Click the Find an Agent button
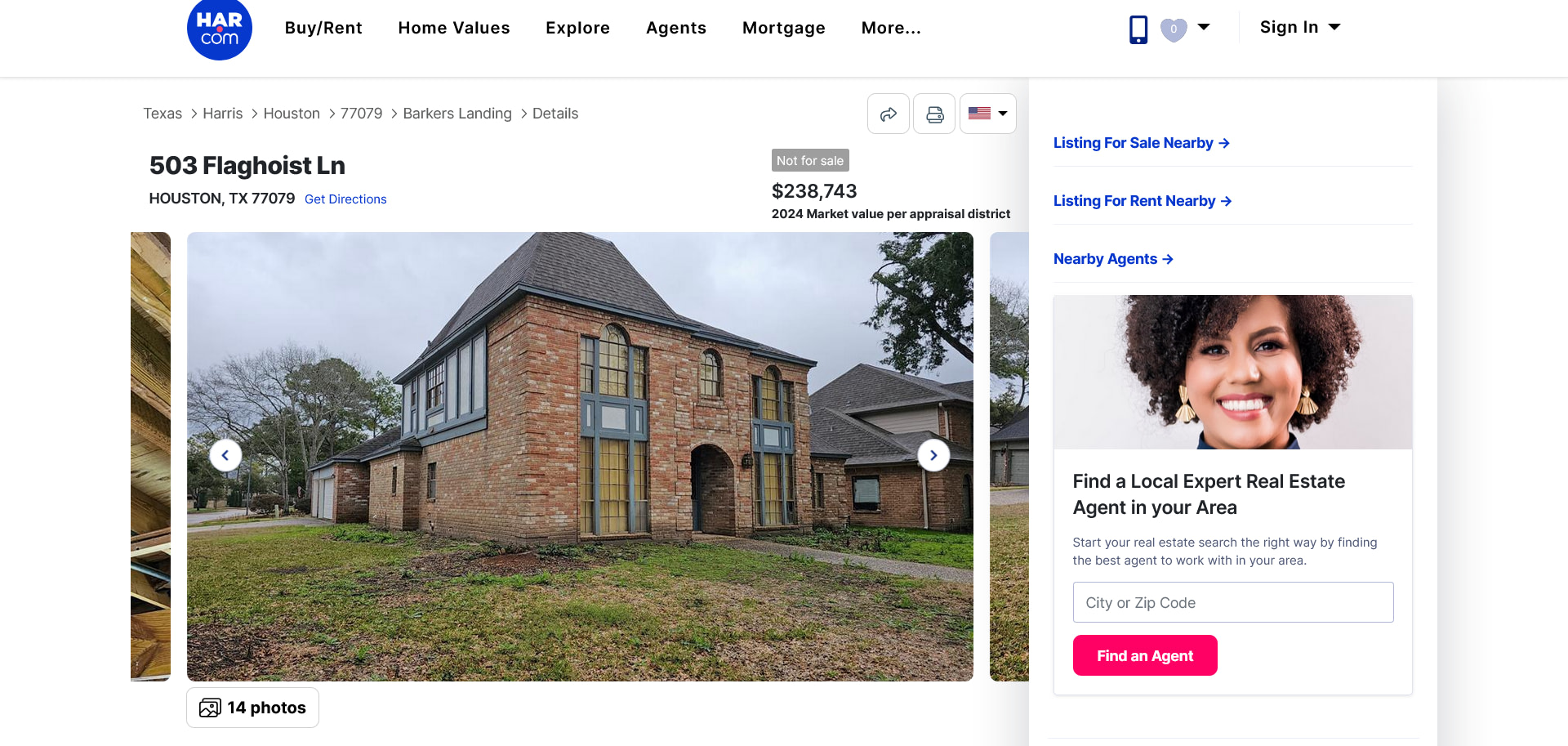This screenshot has height=746, width=1568. pyautogui.click(x=1145, y=655)
